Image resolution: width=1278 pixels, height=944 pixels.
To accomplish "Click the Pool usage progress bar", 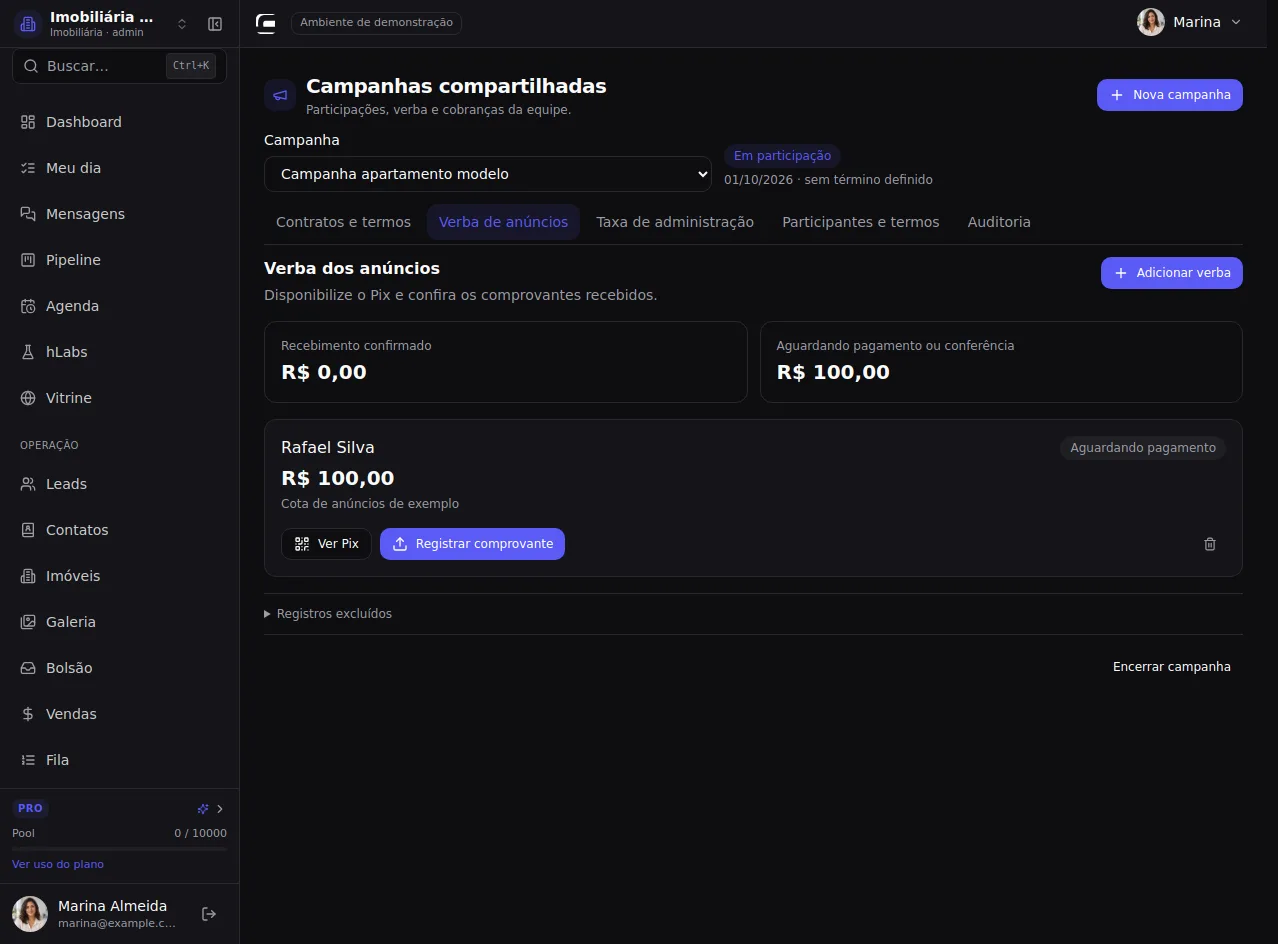I will click(x=119, y=849).
